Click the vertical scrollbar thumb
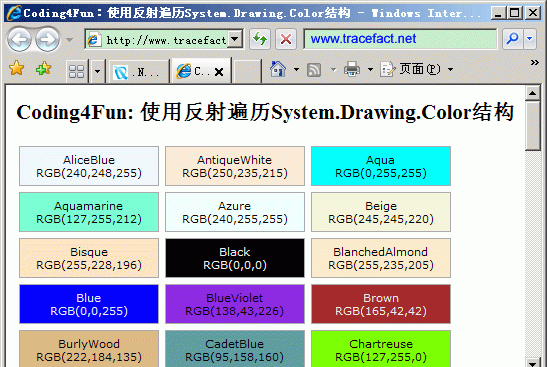This screenshot has width=547, height=367. point(533,126)
